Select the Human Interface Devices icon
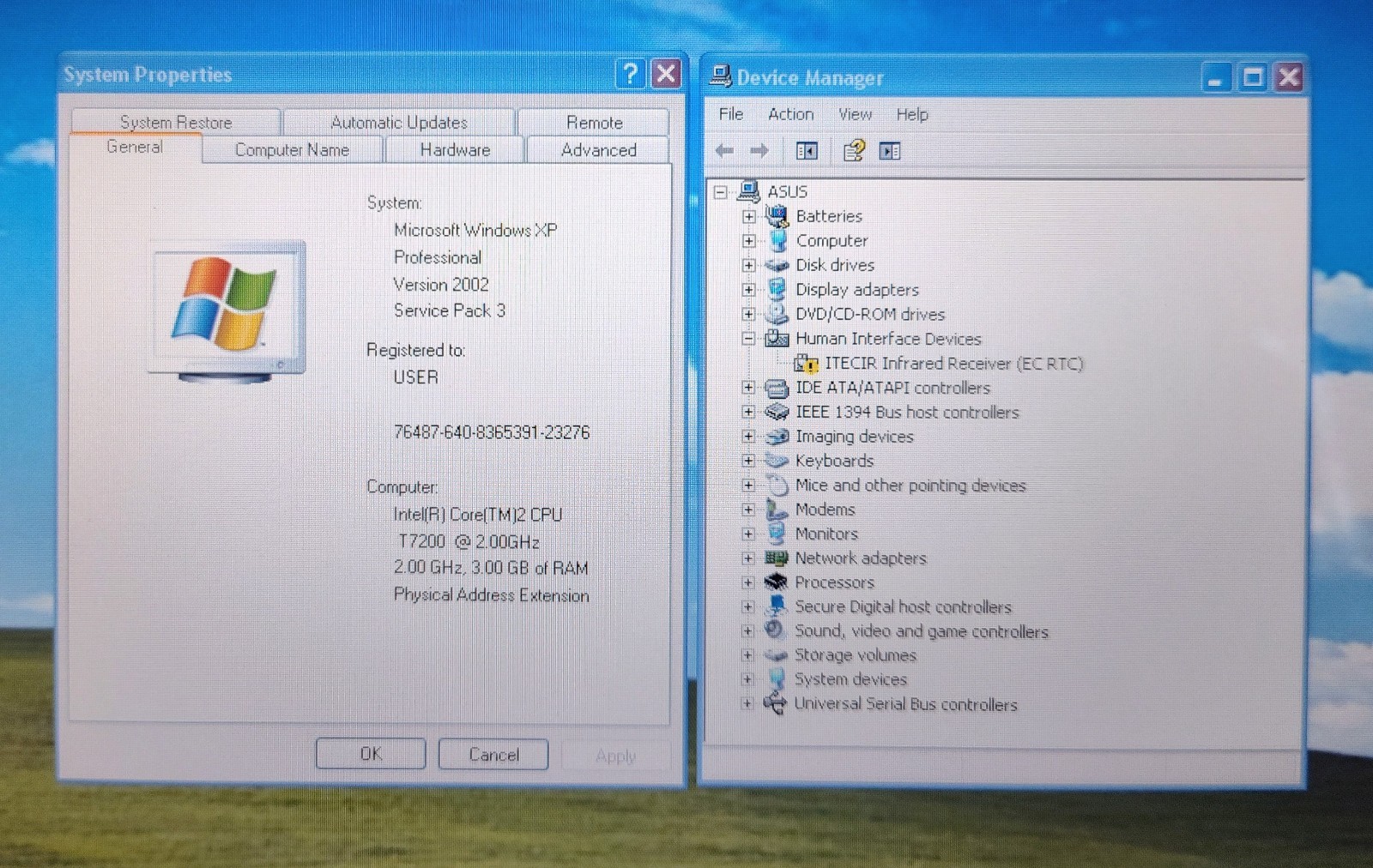This screenshot has width=1373, height=868. (x=777, y=338)
